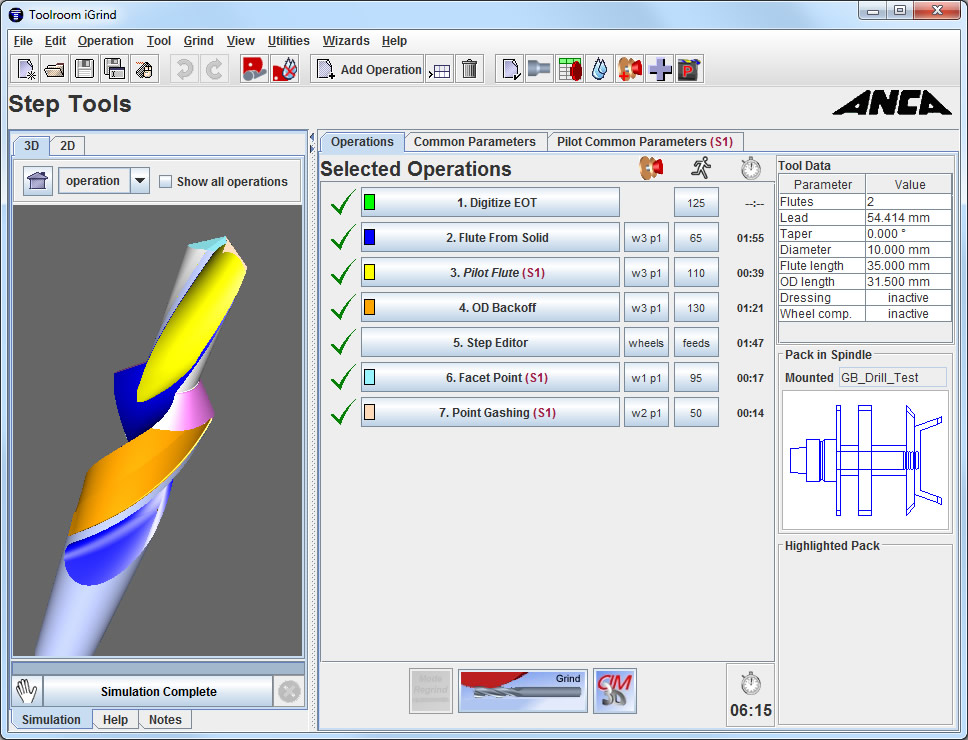Click the wheels button for Step Editor

646,343
